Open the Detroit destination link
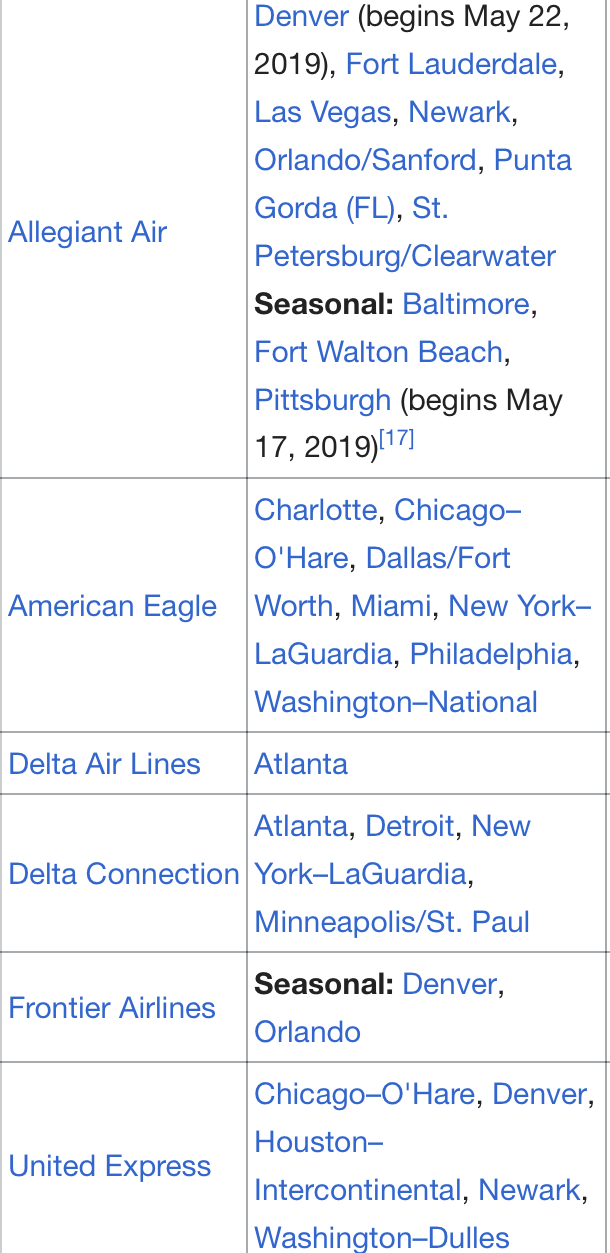 point(410,826)
